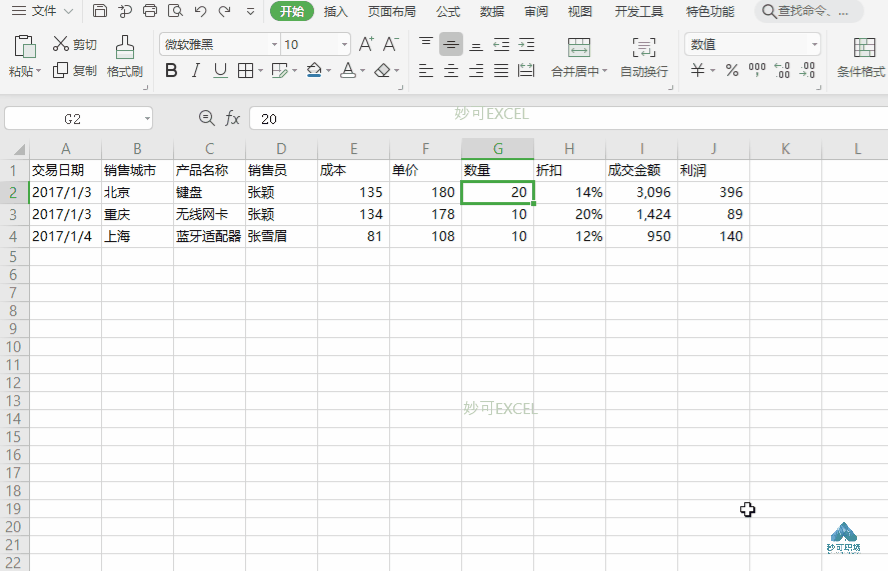This screenshot has height=571, width=888.
Task: Align text left
Action: pyautogui.click(x=426, y=71)
